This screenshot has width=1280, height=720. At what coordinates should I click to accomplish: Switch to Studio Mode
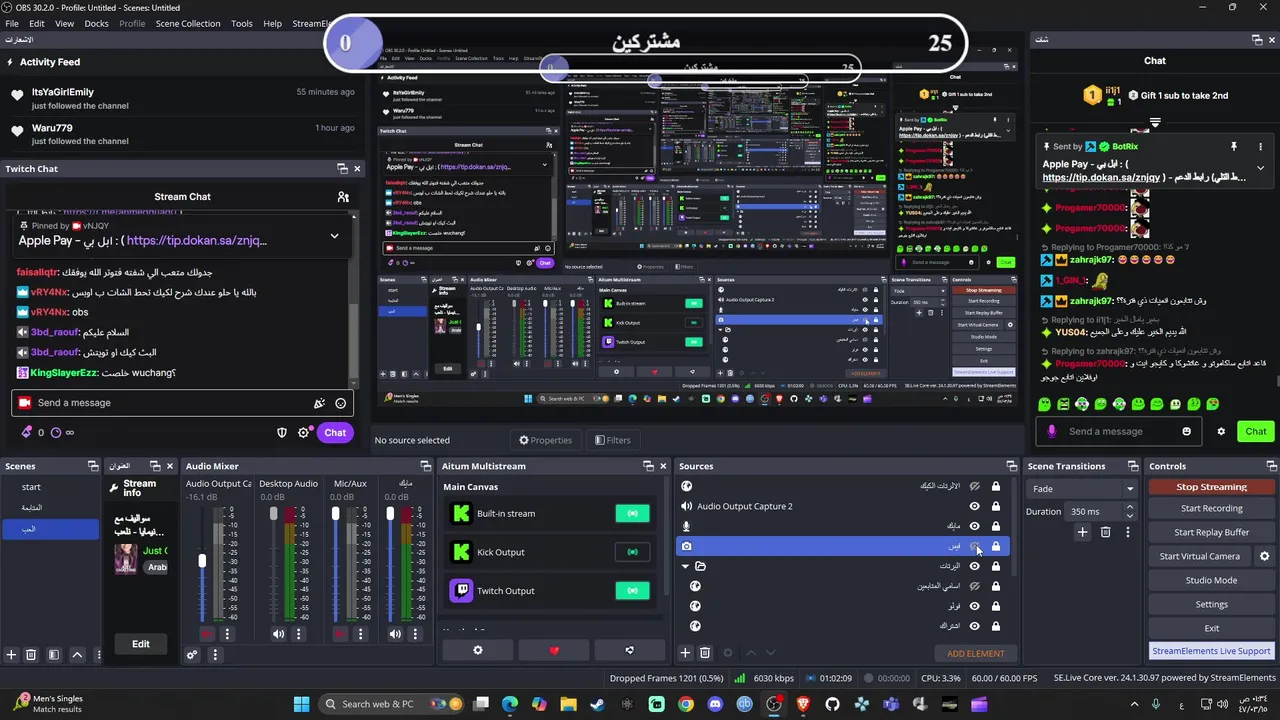1211,580
